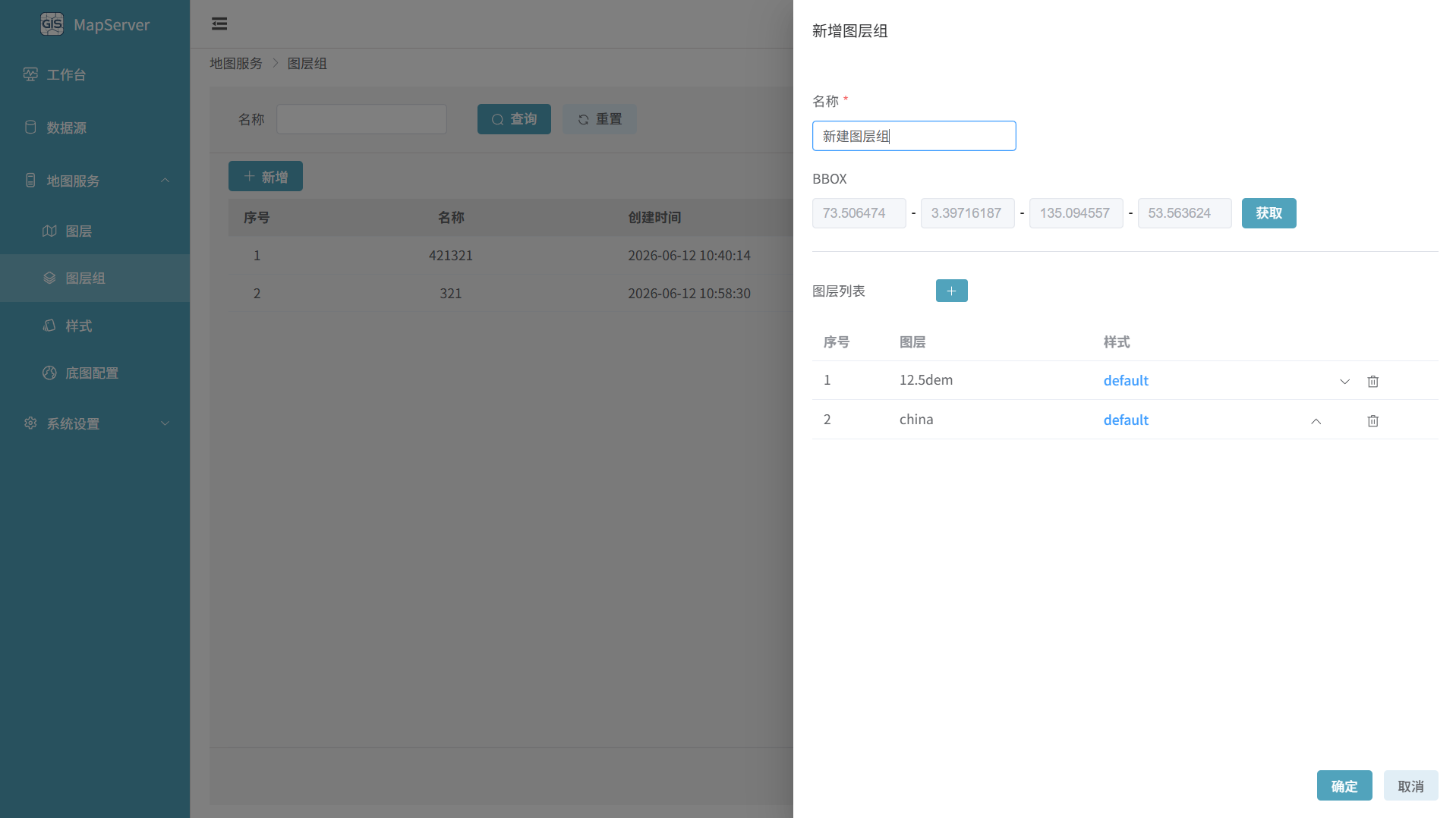This screenshot has height=818, width=1456.
Task: Focus the 名称 field containing 新建图层组
Action: pyautogui.click(x=914, y=136)
